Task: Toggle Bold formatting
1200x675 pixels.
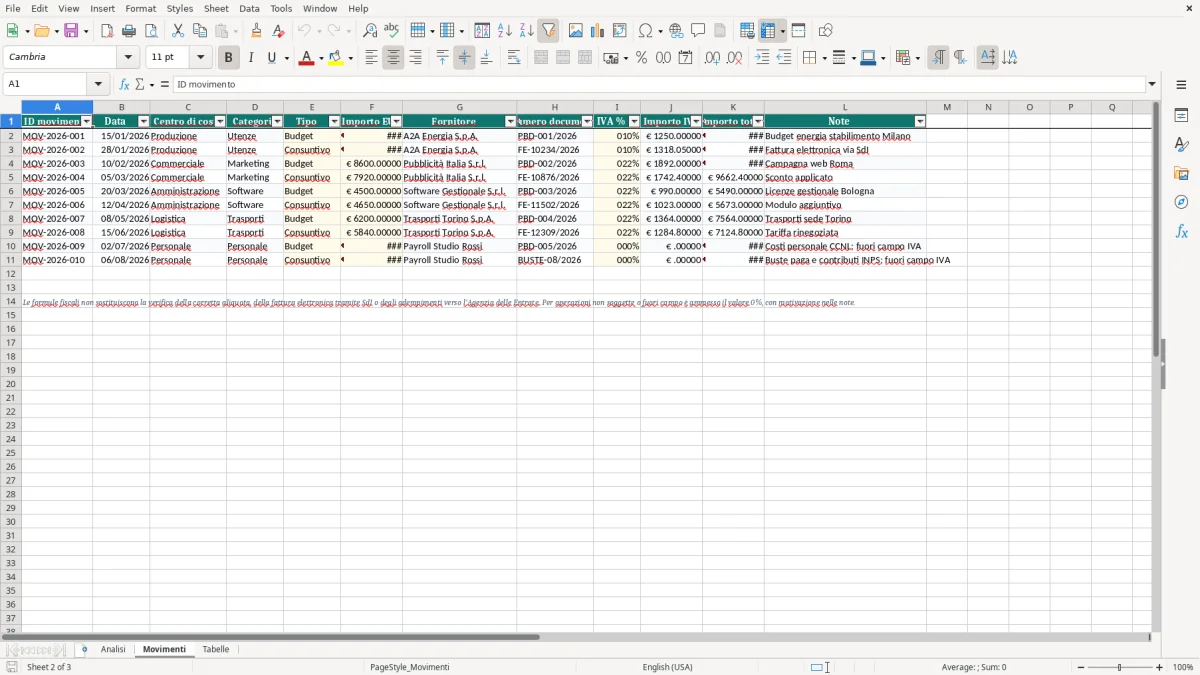Action: click(228, 58)
